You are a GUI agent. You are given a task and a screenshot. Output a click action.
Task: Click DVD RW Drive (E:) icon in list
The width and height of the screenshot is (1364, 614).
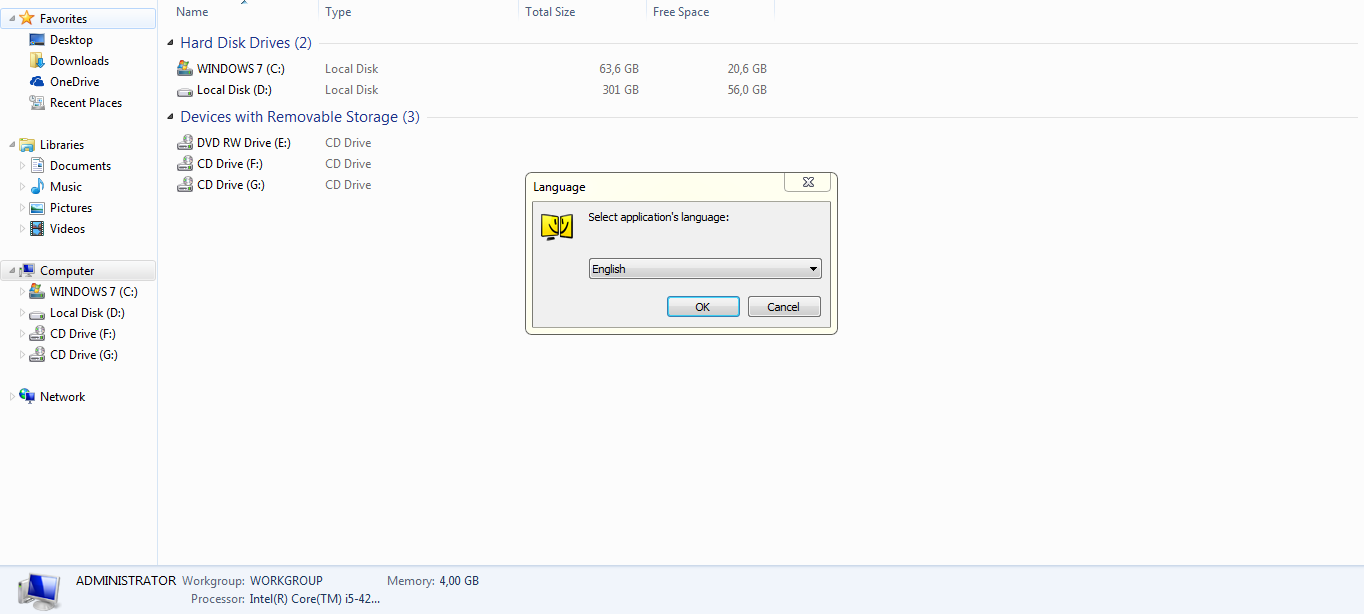[x=184, y=143]
